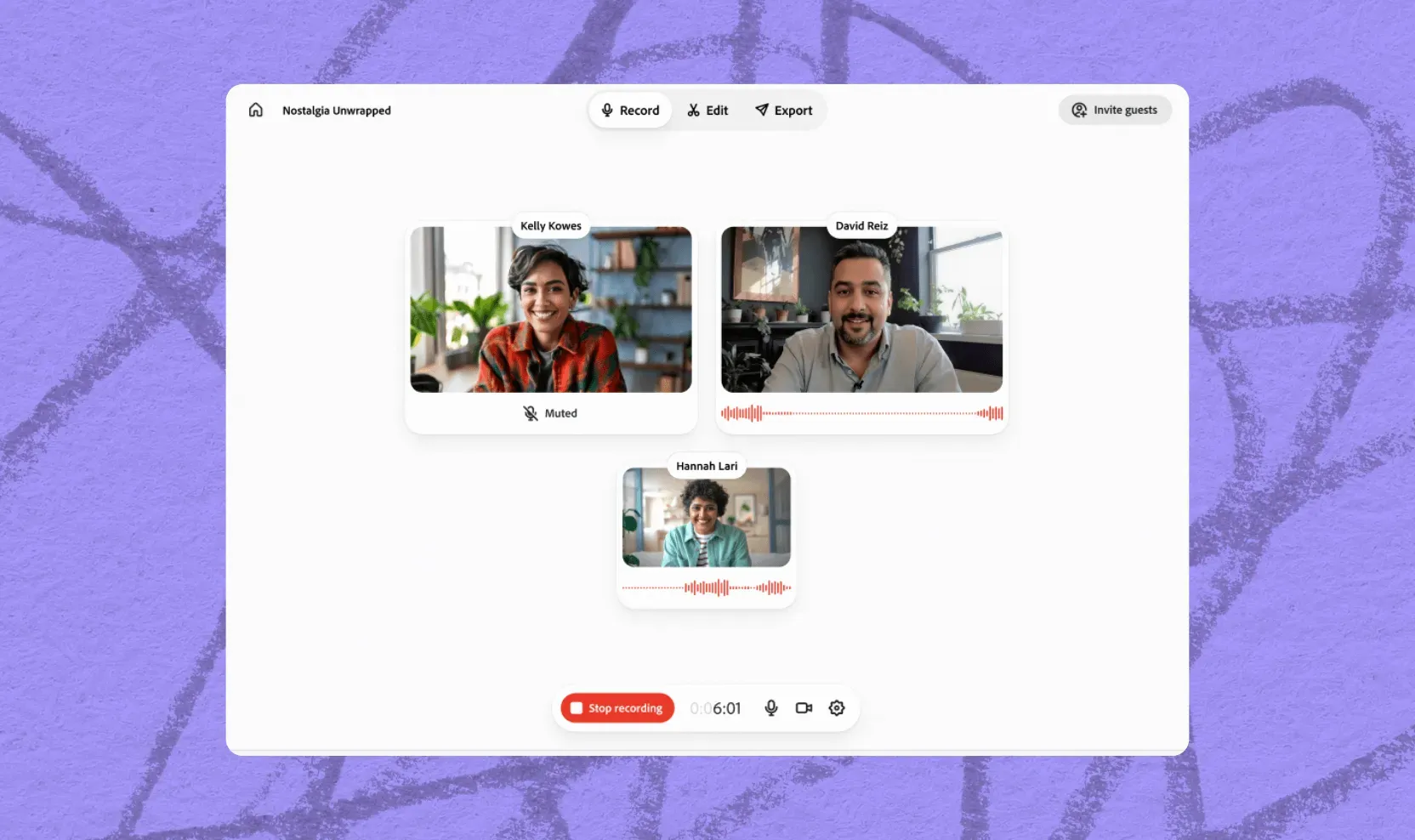The height and width of the screenshot is (840, 1415).
Task: Click Stop recording
Action: click(x=616, y=707)
